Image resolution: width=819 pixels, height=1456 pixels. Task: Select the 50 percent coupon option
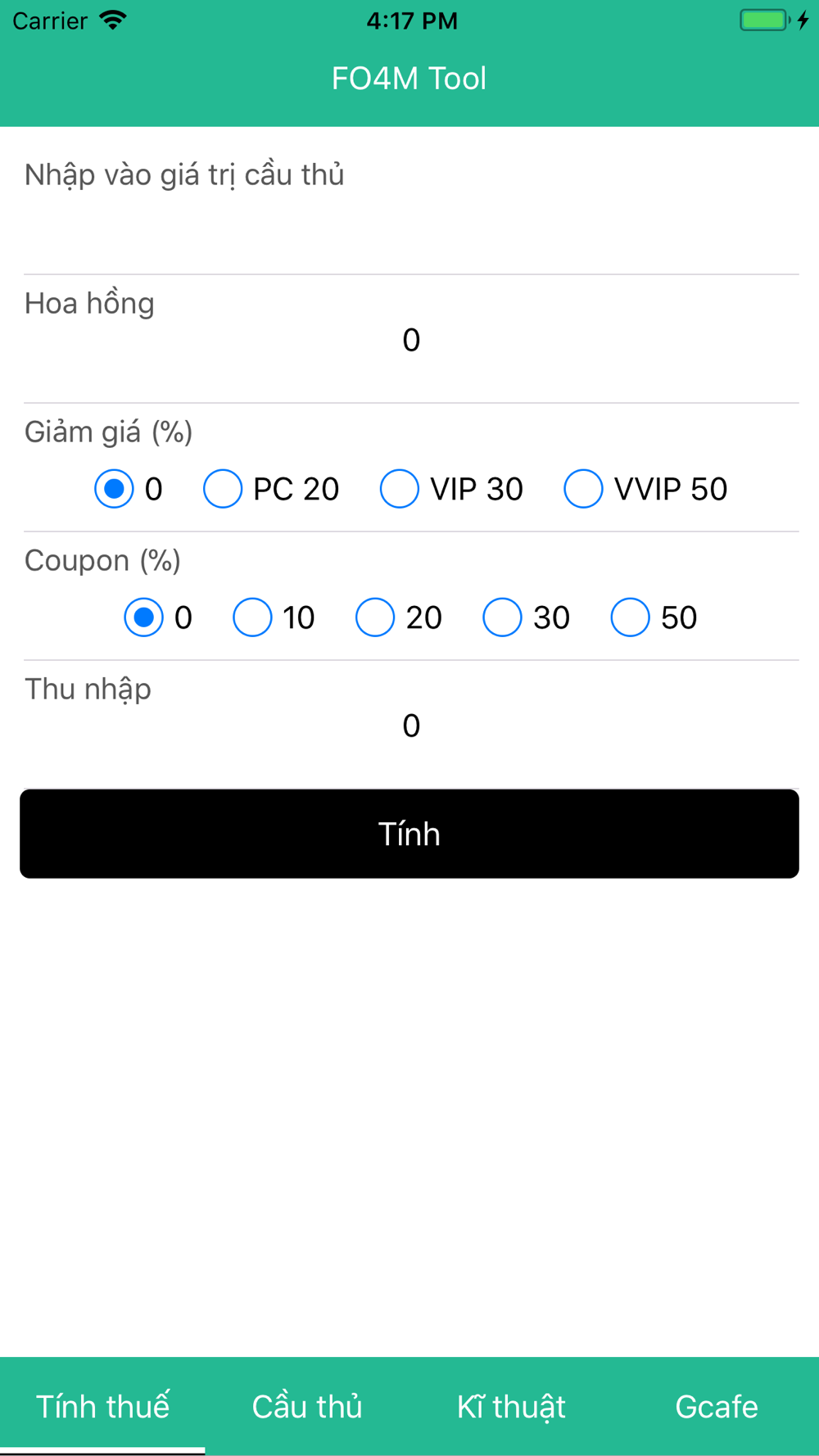pos(630,617)
